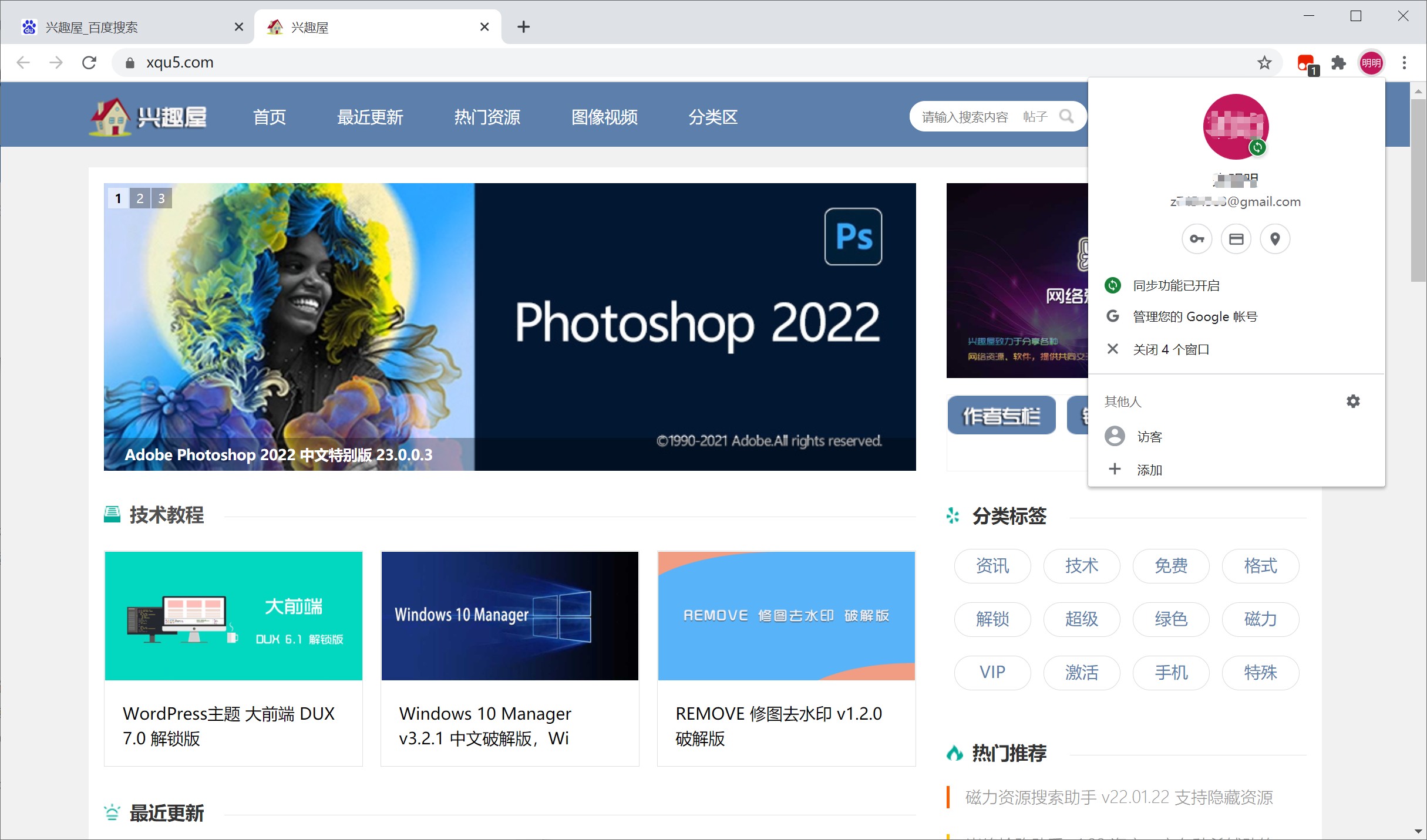This screenshot has height=840, width=1427.
Task: Go forward using browser forward arrow
Action: [56, 62]
